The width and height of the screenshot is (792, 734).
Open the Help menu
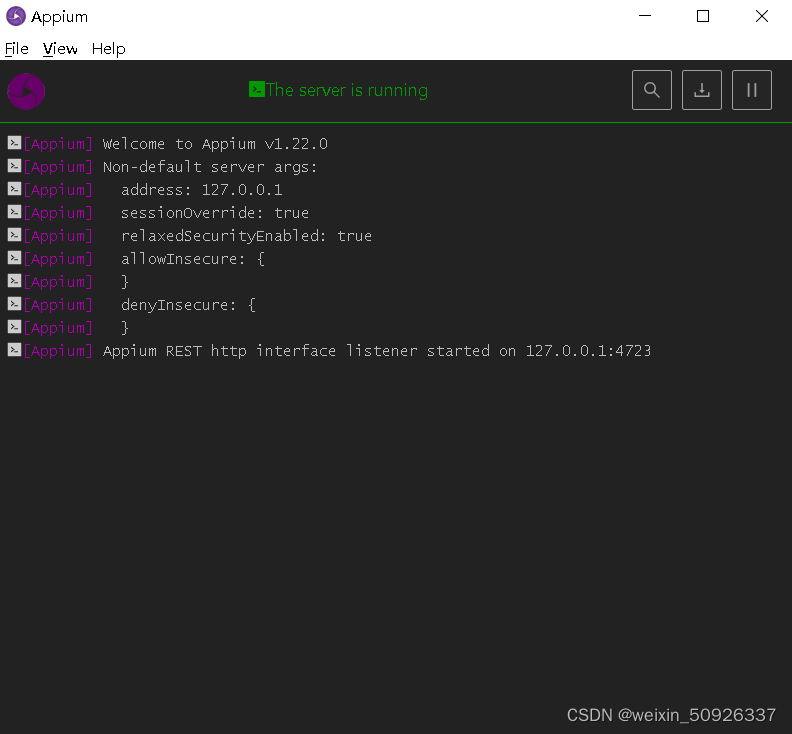point(109,49)
